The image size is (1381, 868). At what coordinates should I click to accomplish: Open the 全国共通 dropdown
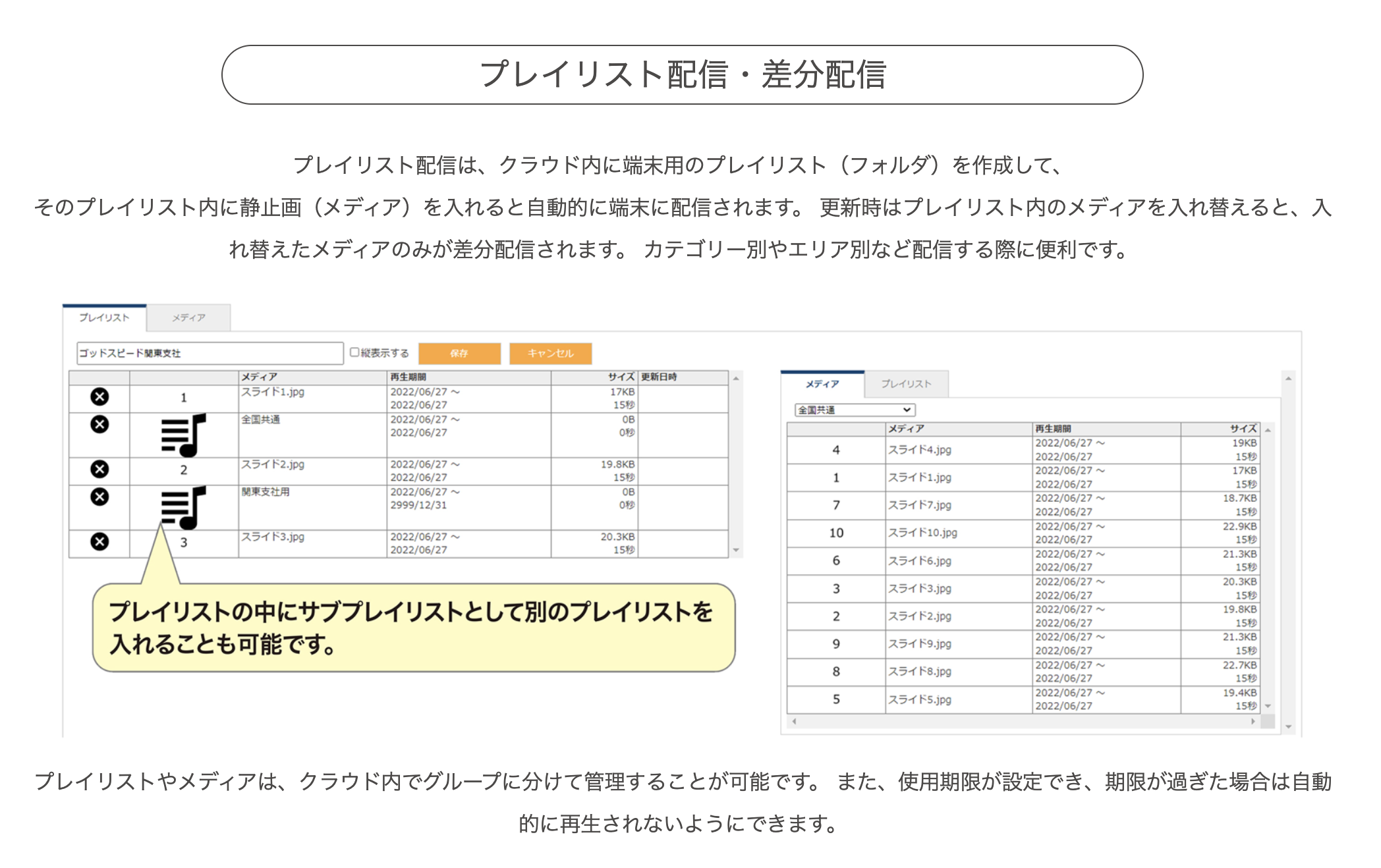click(855, 410)
